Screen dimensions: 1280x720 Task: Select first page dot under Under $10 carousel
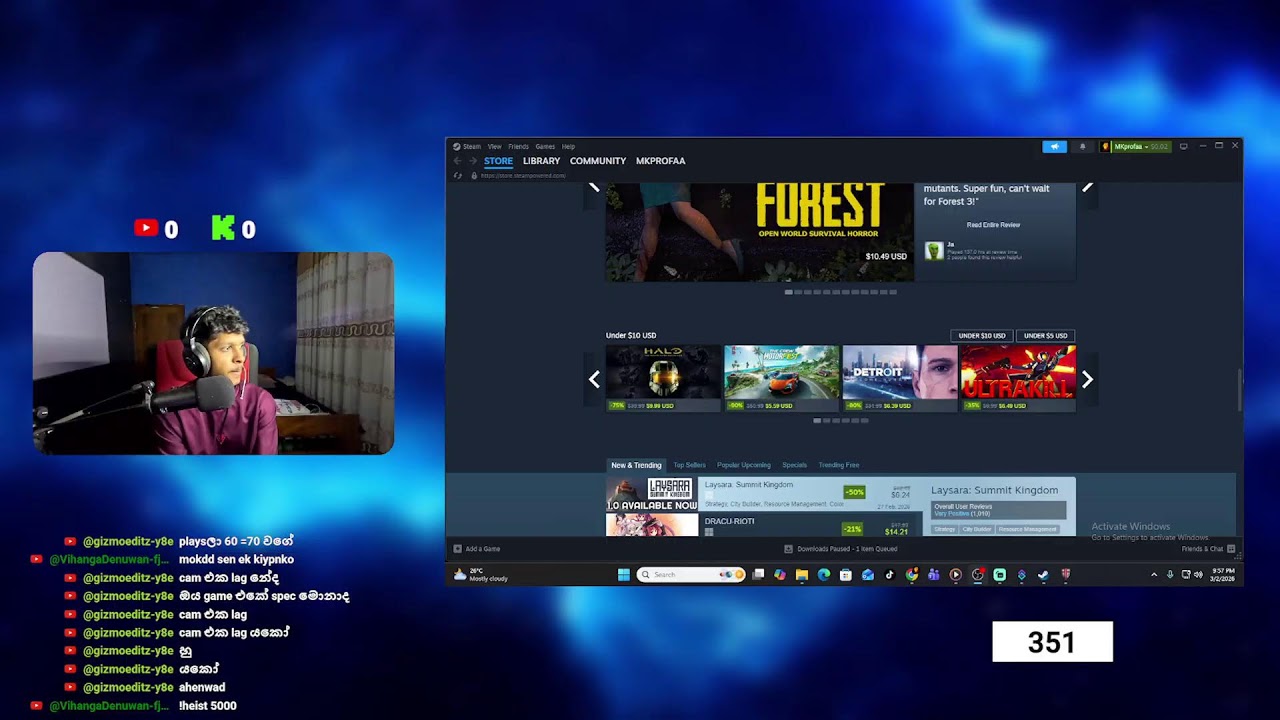coord(817,421)
